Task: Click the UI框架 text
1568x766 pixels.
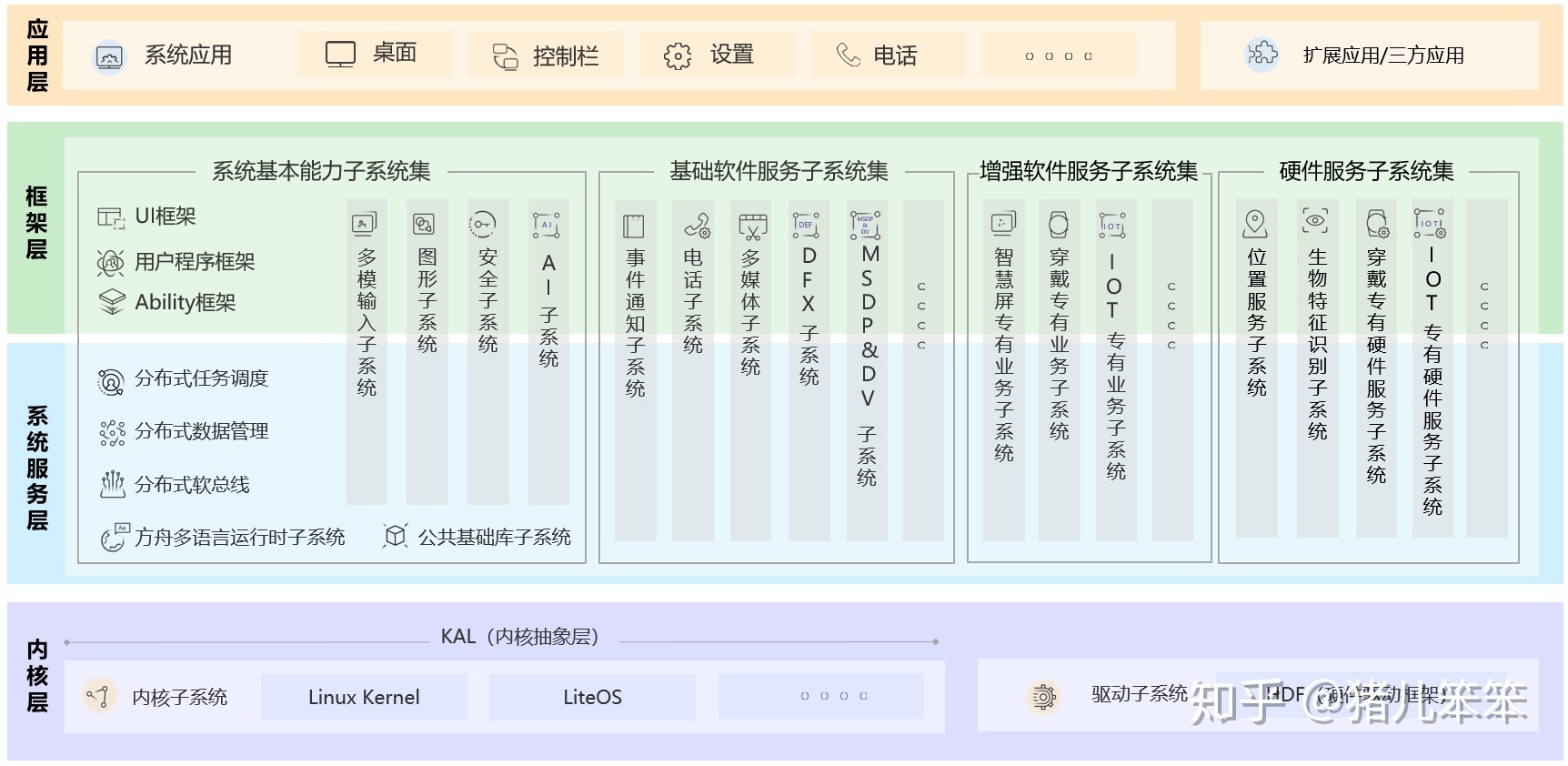Action: coord(166,217)
